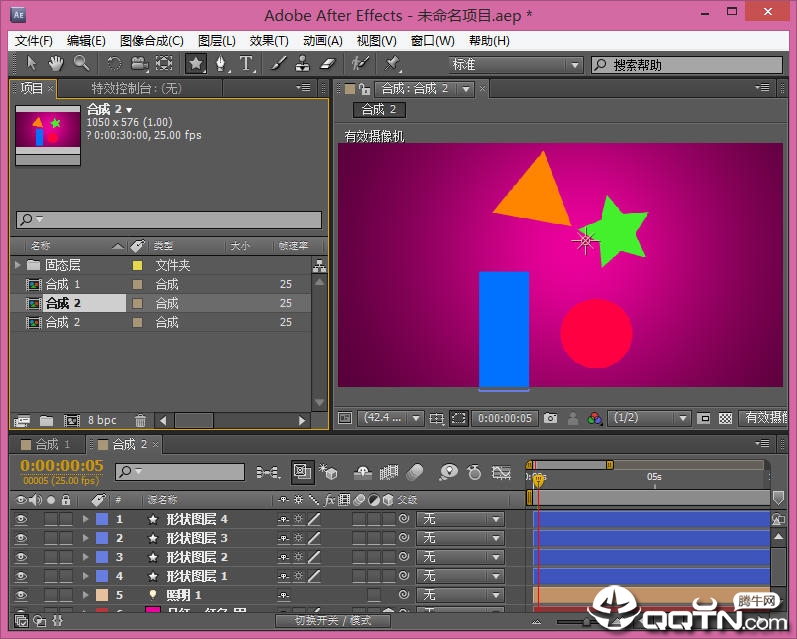797x639 pixels.
Task: Toggle visibility of 照明 1 light layer
Action: 20,595
